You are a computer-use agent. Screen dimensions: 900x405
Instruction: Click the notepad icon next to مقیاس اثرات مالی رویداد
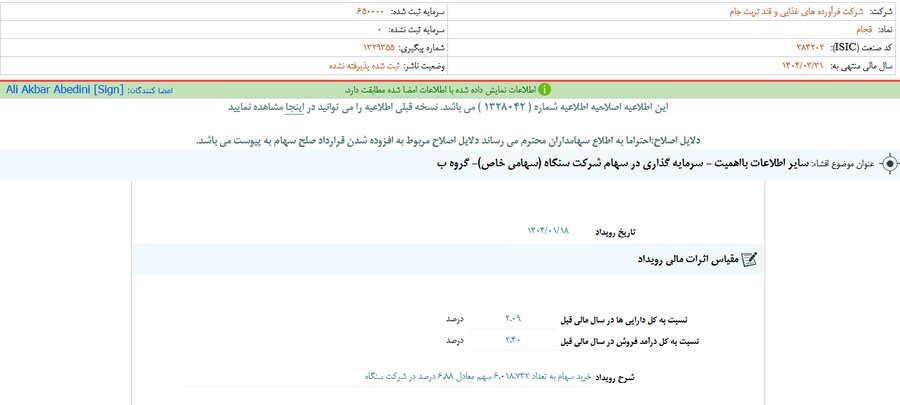749,260
